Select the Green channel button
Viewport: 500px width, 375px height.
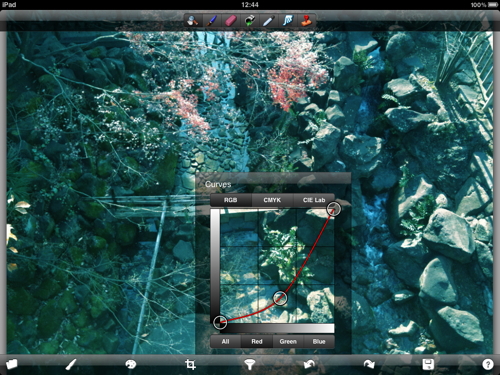click(x=288, y=342)
